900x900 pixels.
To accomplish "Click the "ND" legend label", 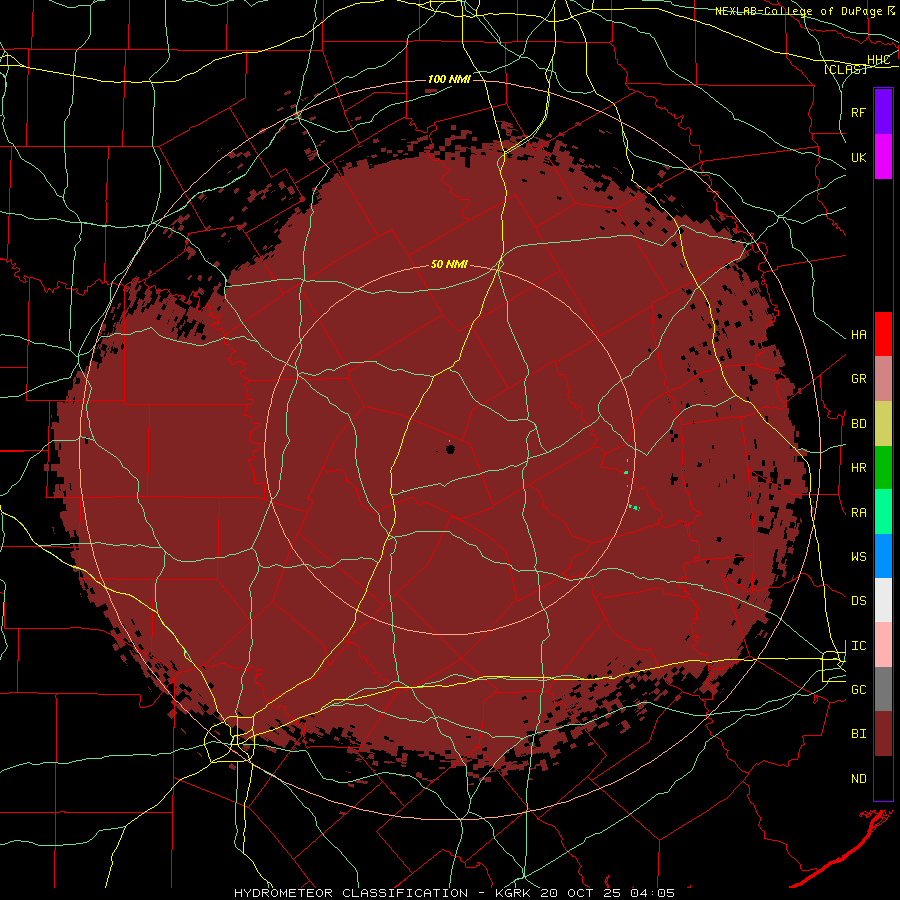I will click(859, 779).
